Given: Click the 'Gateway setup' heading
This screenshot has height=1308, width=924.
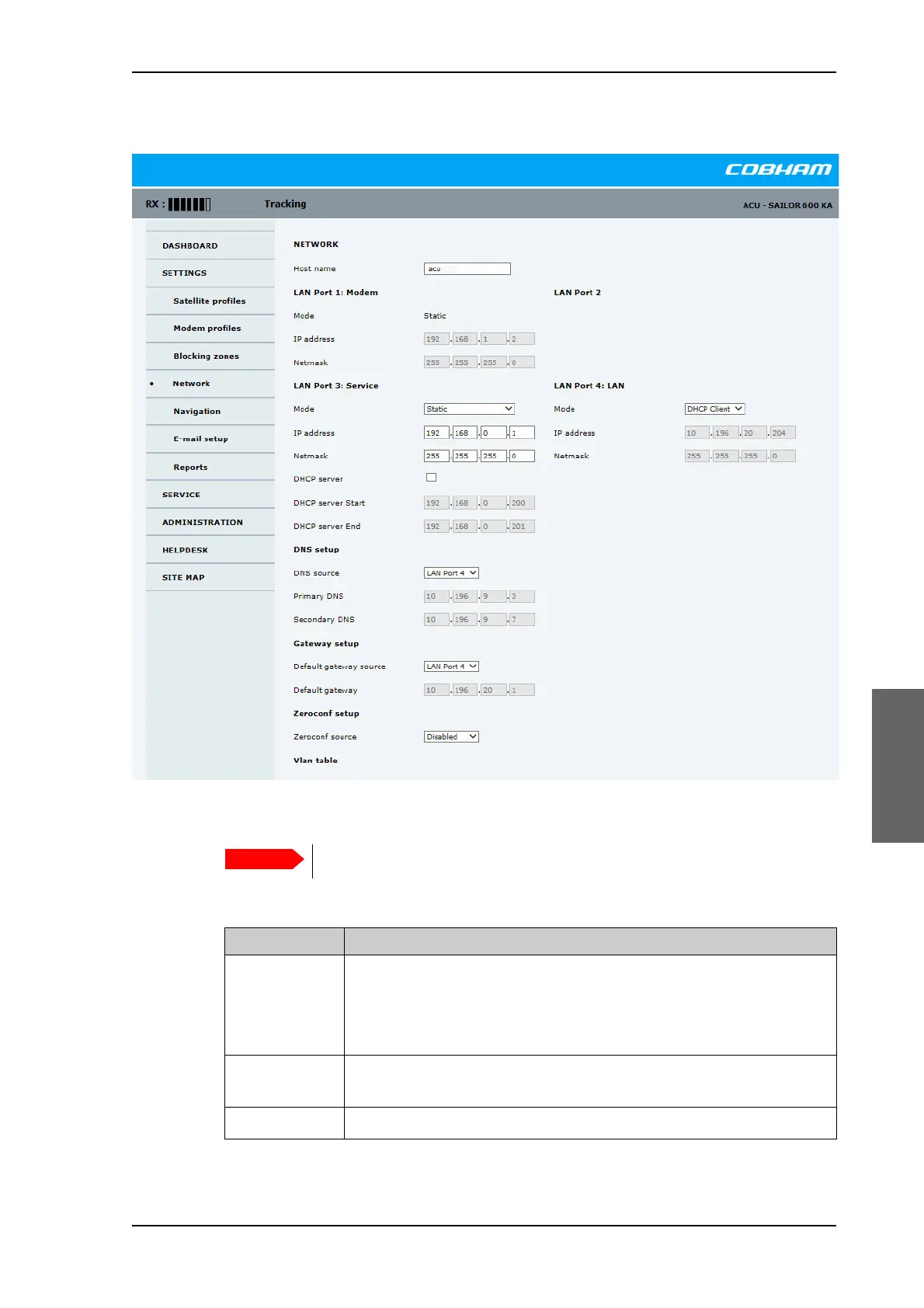Looking at the screenshot, I should 326,643.
